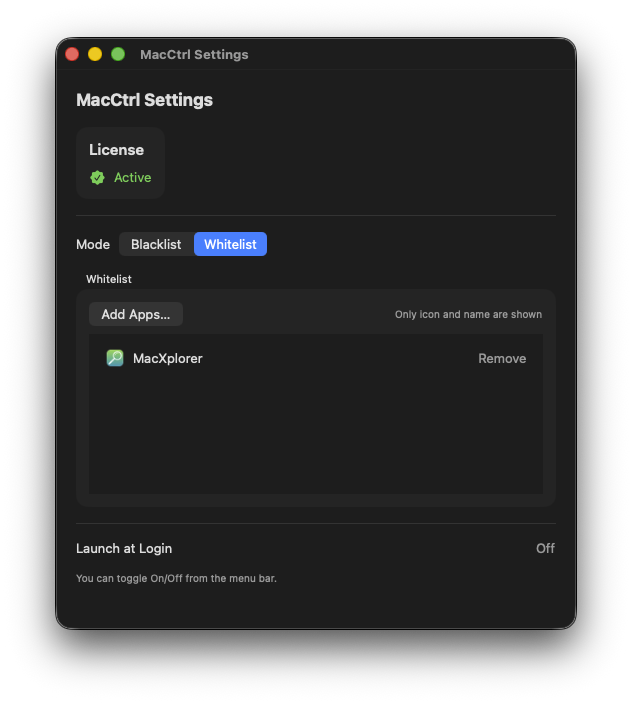Click the Launch at Login label

pos(124,548)
